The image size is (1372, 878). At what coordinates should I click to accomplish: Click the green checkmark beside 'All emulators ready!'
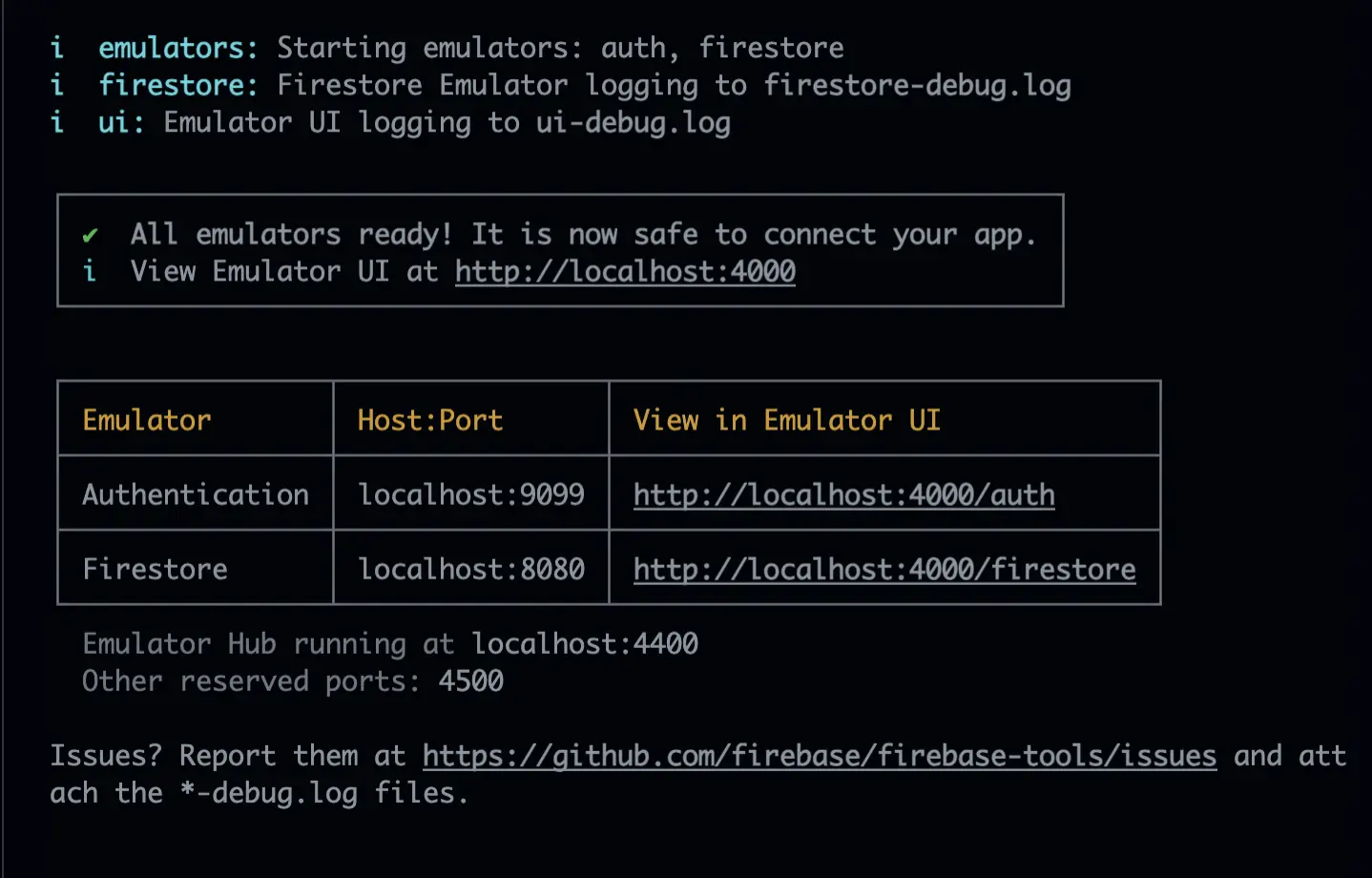coord(91,235)
